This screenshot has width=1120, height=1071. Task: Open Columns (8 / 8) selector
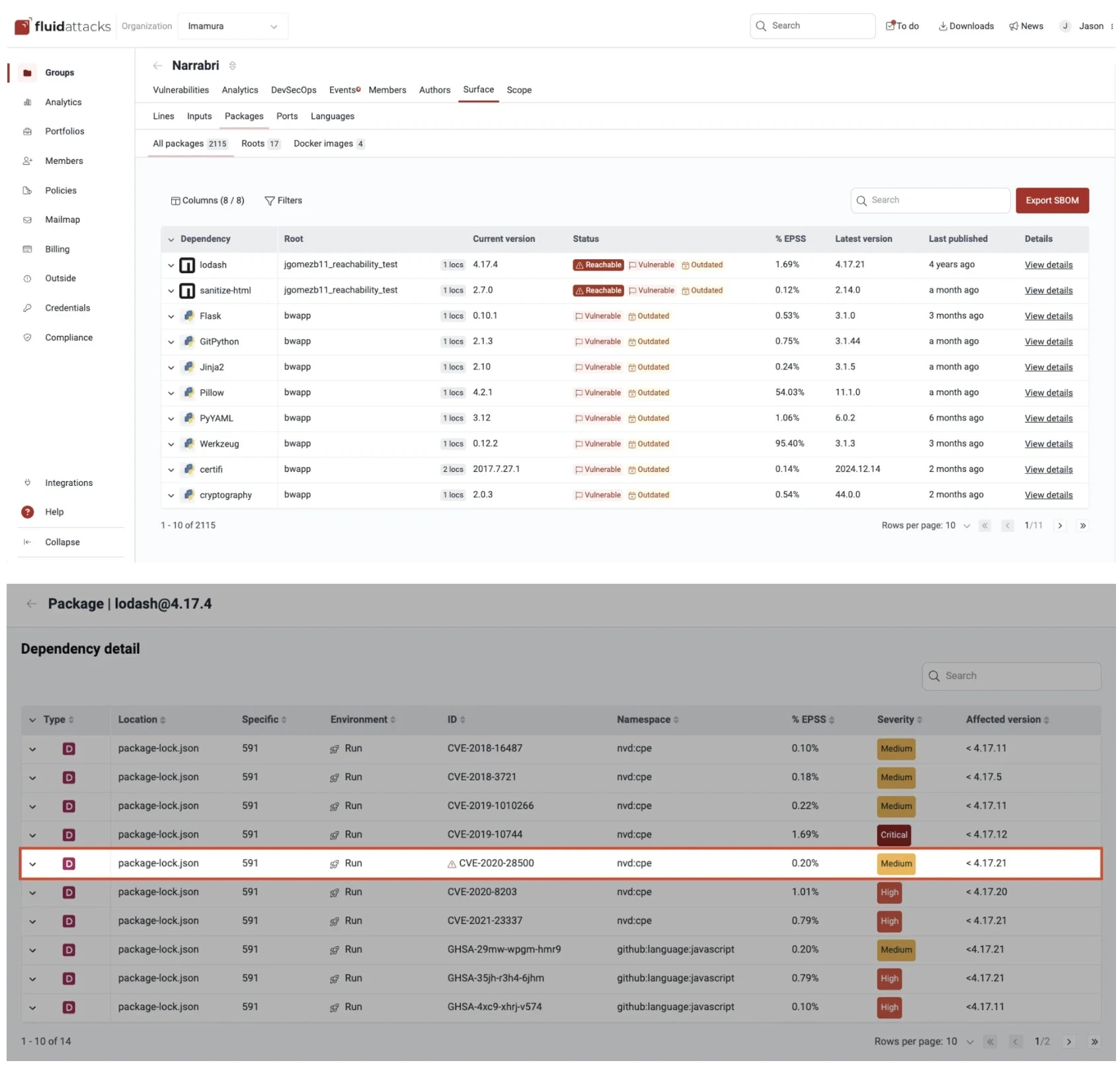[x=208, y=201]
